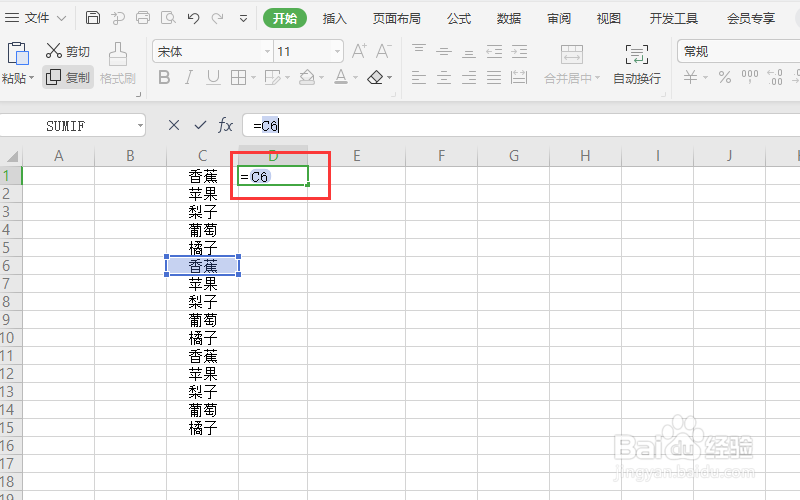Open Print Preview icon
800x500 pixels.
[168, 18]
